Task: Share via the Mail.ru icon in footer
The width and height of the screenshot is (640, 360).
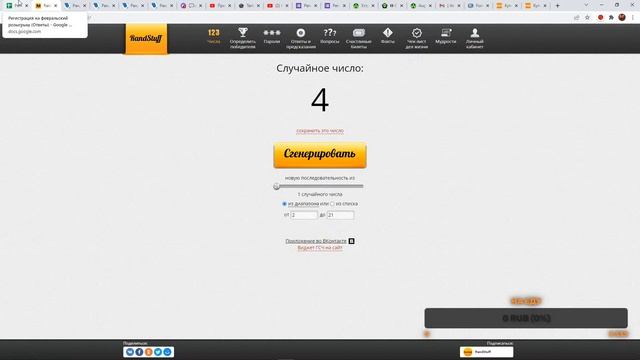Action: (167, 352)
